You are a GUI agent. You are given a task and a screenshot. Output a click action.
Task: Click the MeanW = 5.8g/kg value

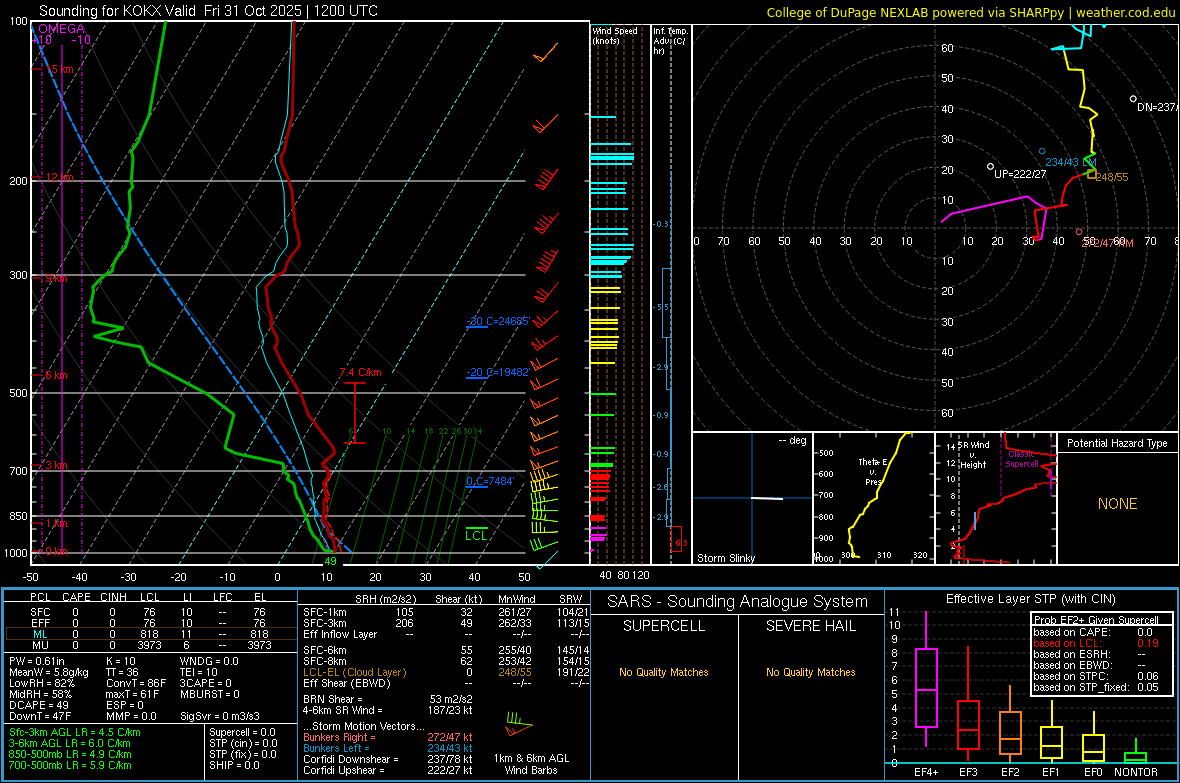(49, 672)
